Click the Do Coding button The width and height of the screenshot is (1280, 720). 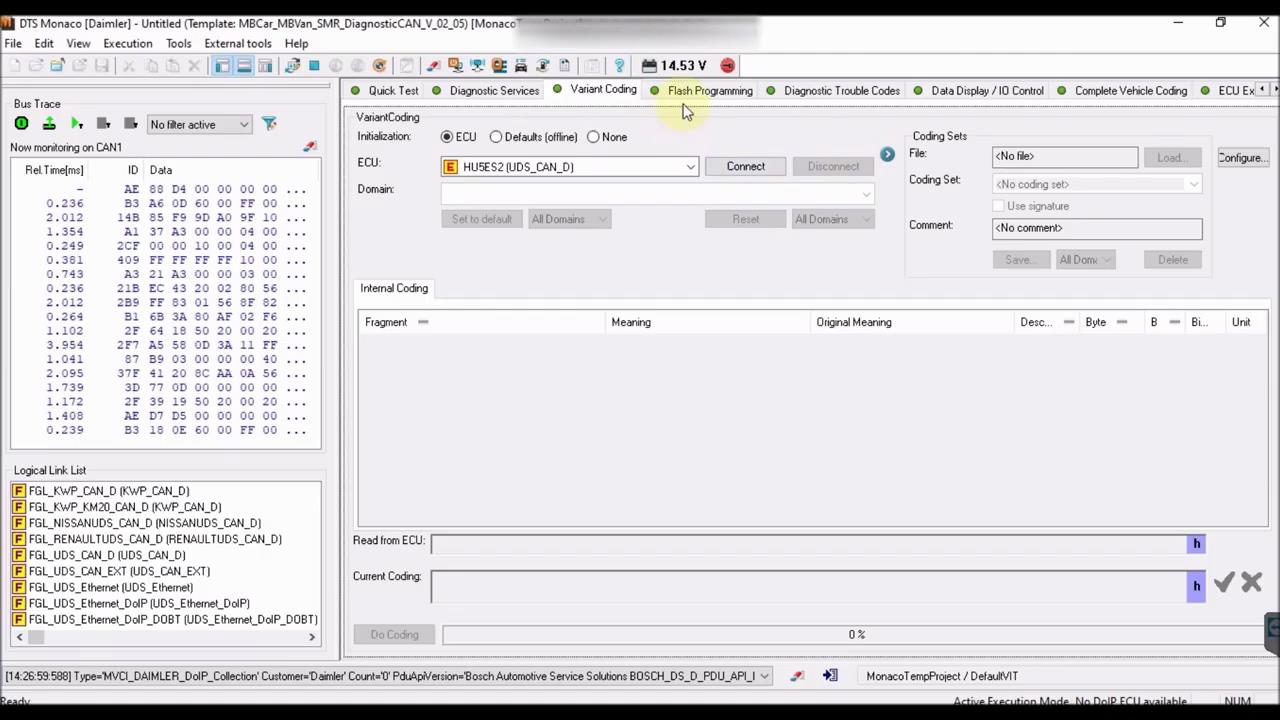tap(395, 634)
